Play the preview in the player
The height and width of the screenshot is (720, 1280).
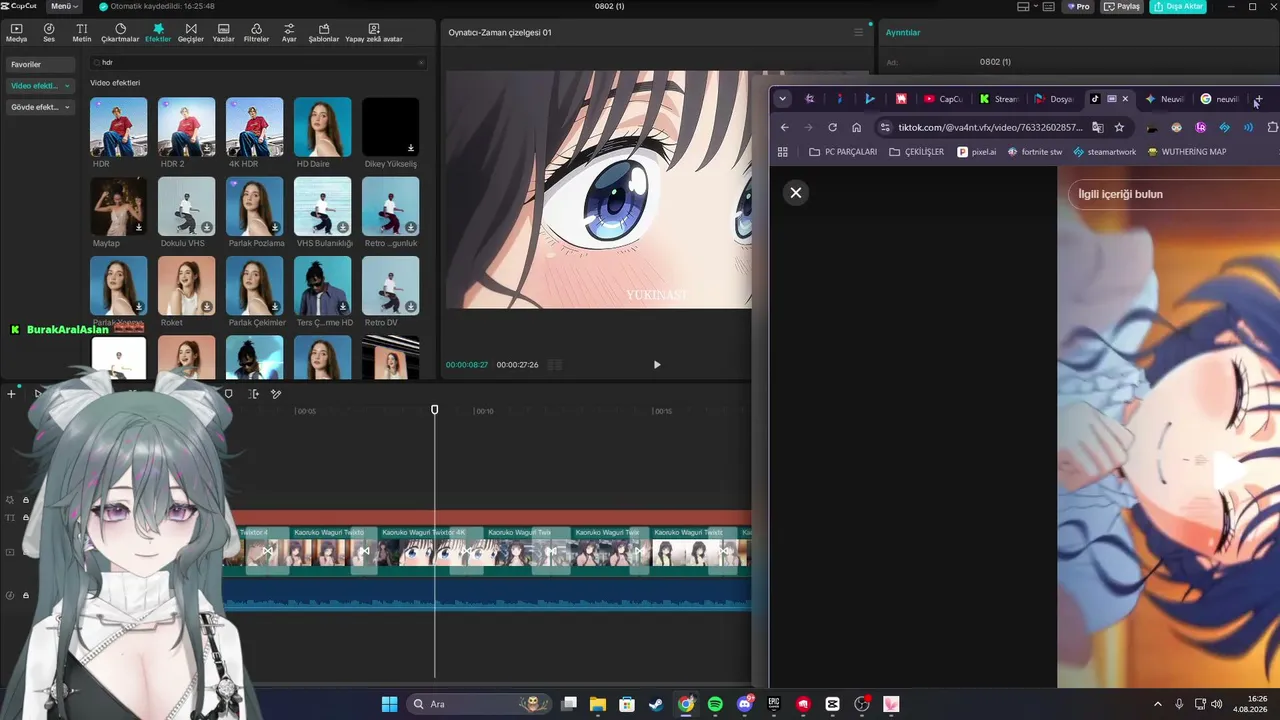[x=657, y=365]
